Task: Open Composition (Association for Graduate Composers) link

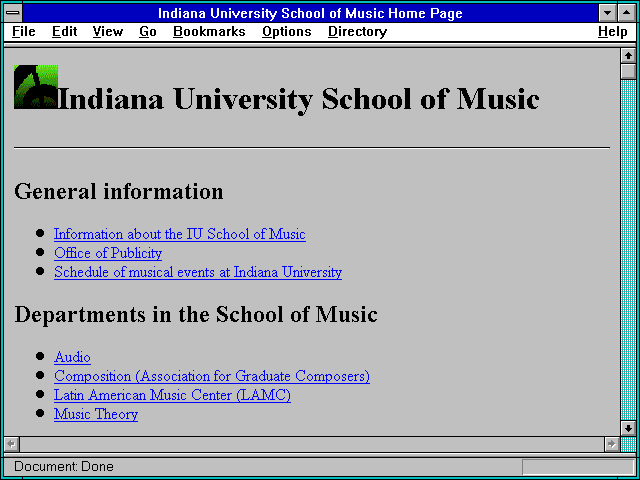Action: click(212, 376)
